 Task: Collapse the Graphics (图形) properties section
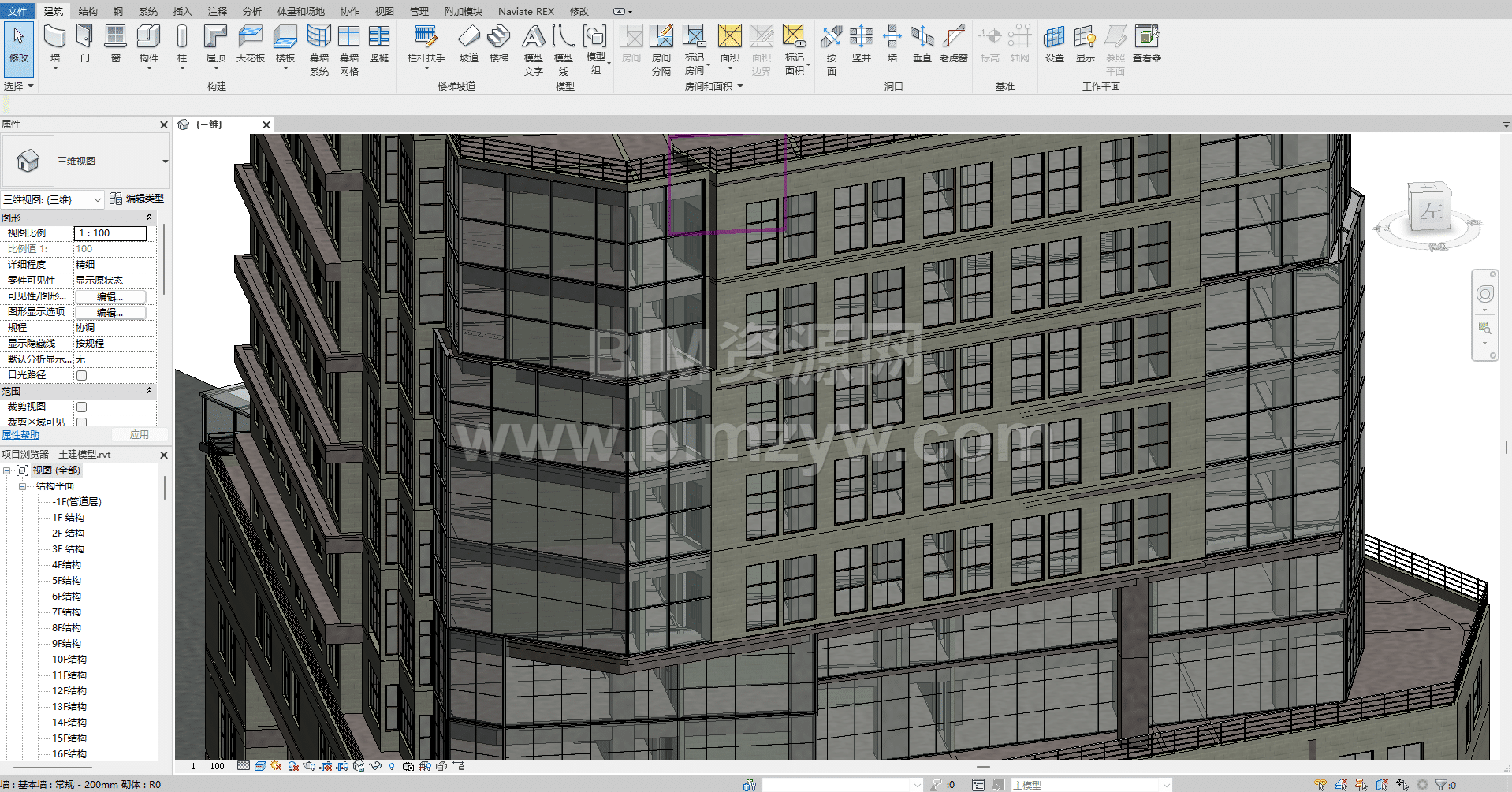(149, 217)
